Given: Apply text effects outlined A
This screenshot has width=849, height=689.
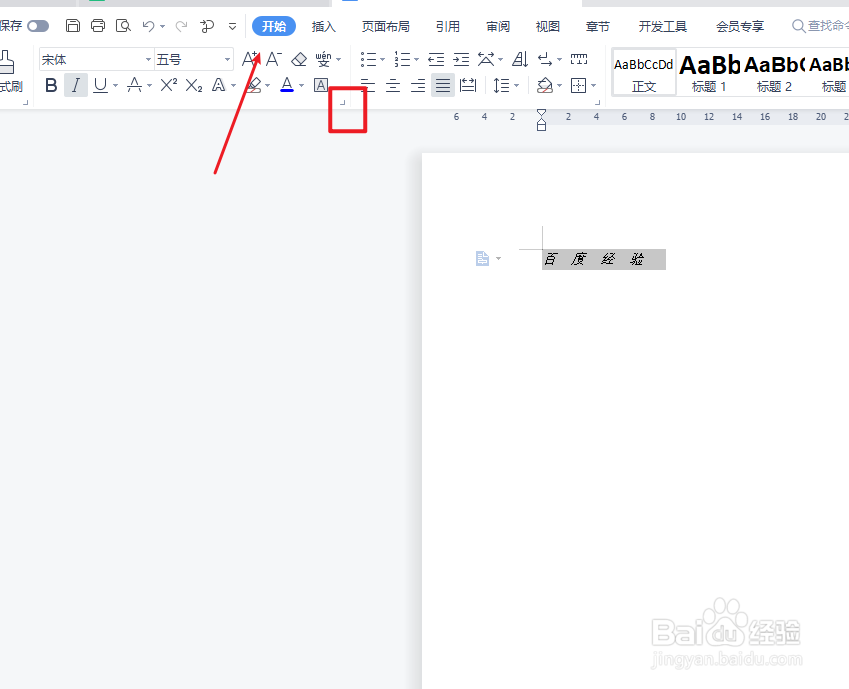Looking at the screenshot, I should (x=218, y=85).
